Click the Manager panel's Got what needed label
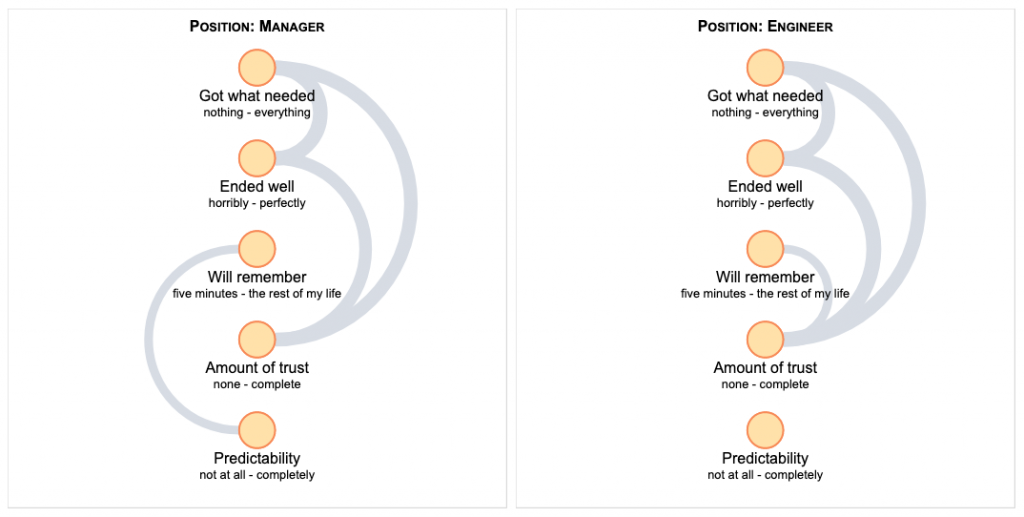The height and width of the screenshot is (517, 1024). (257, 96)
